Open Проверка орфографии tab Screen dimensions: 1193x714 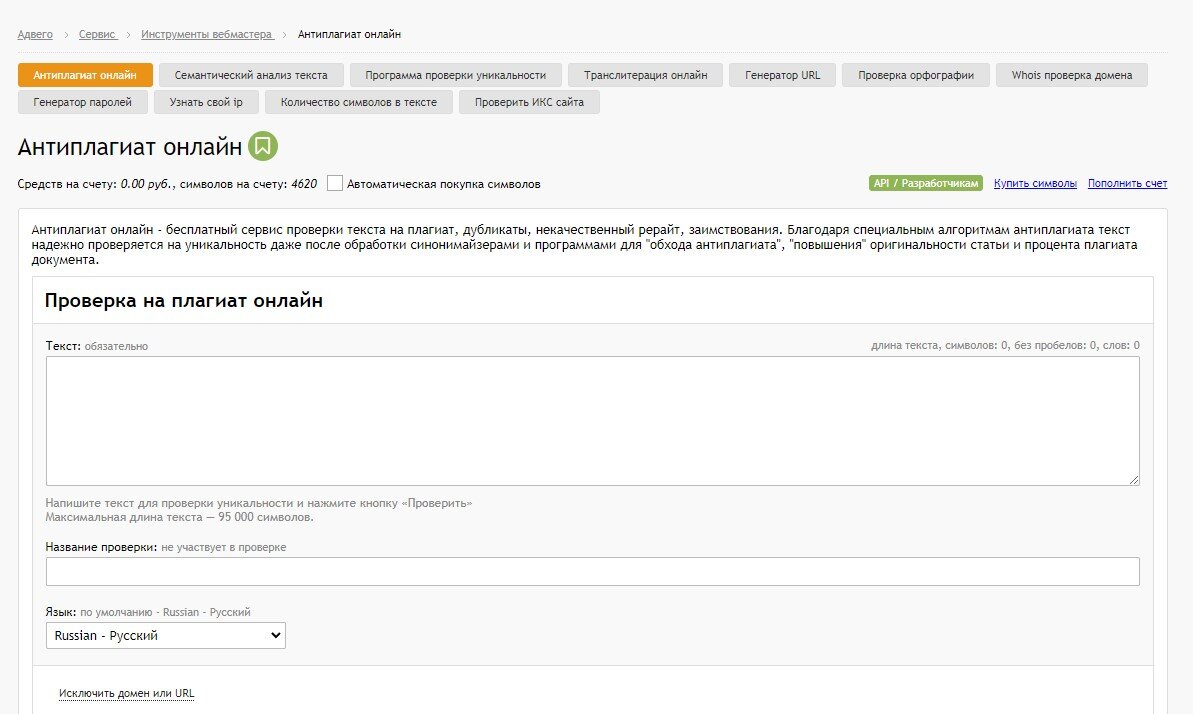click(x=916, y=75)
